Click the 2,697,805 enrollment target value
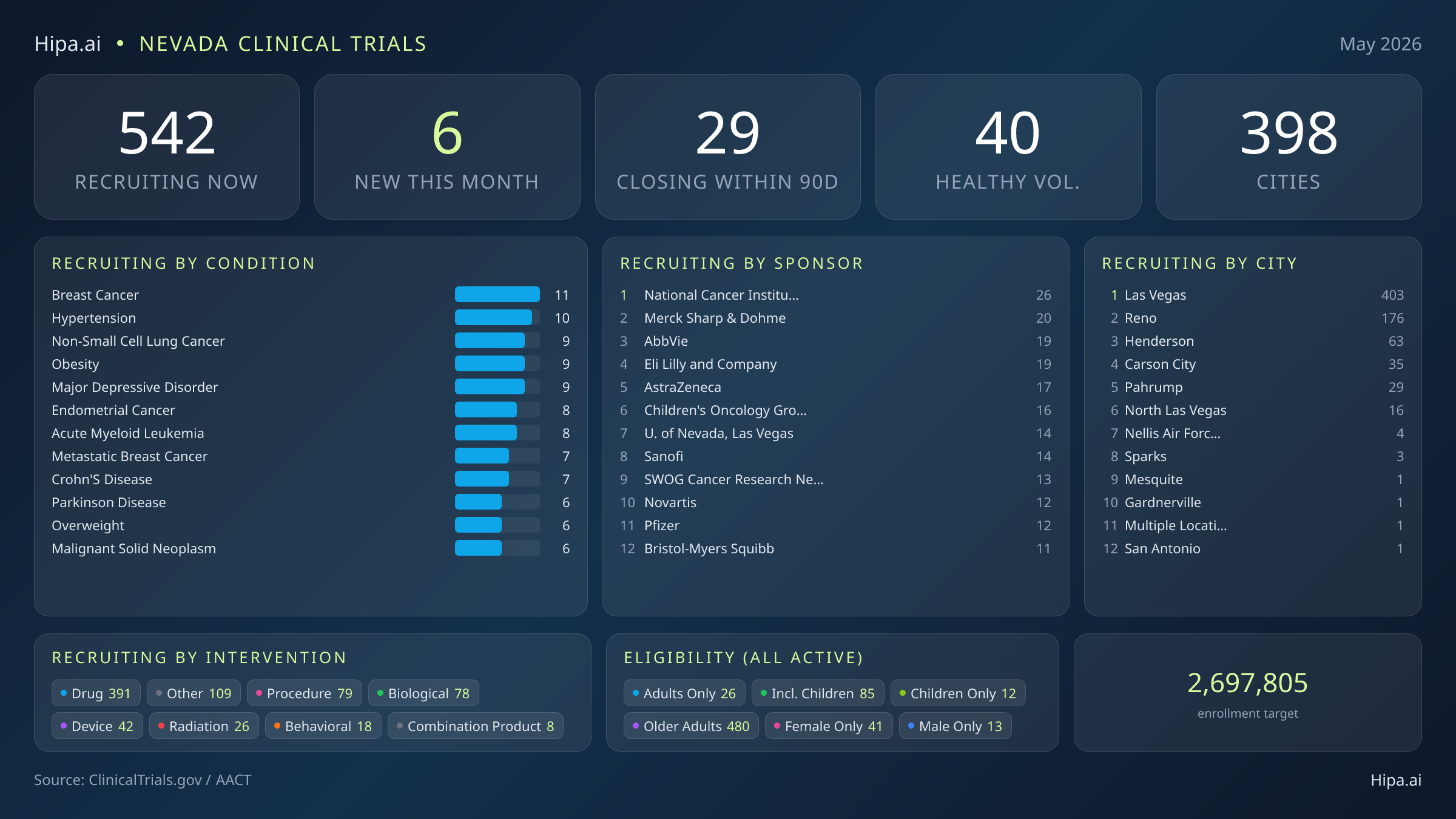 (x=1247, y=683)
